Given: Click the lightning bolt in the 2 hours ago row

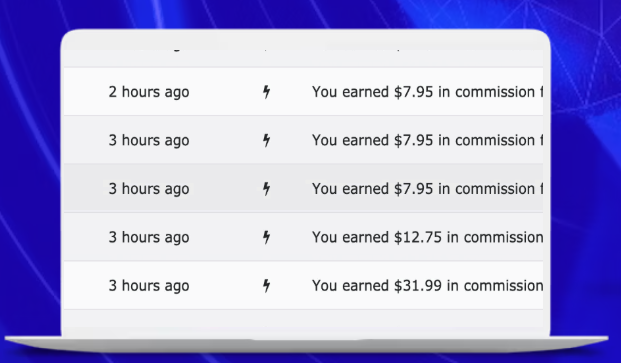Looking at the screenshot, I should [x=267, y=92].
